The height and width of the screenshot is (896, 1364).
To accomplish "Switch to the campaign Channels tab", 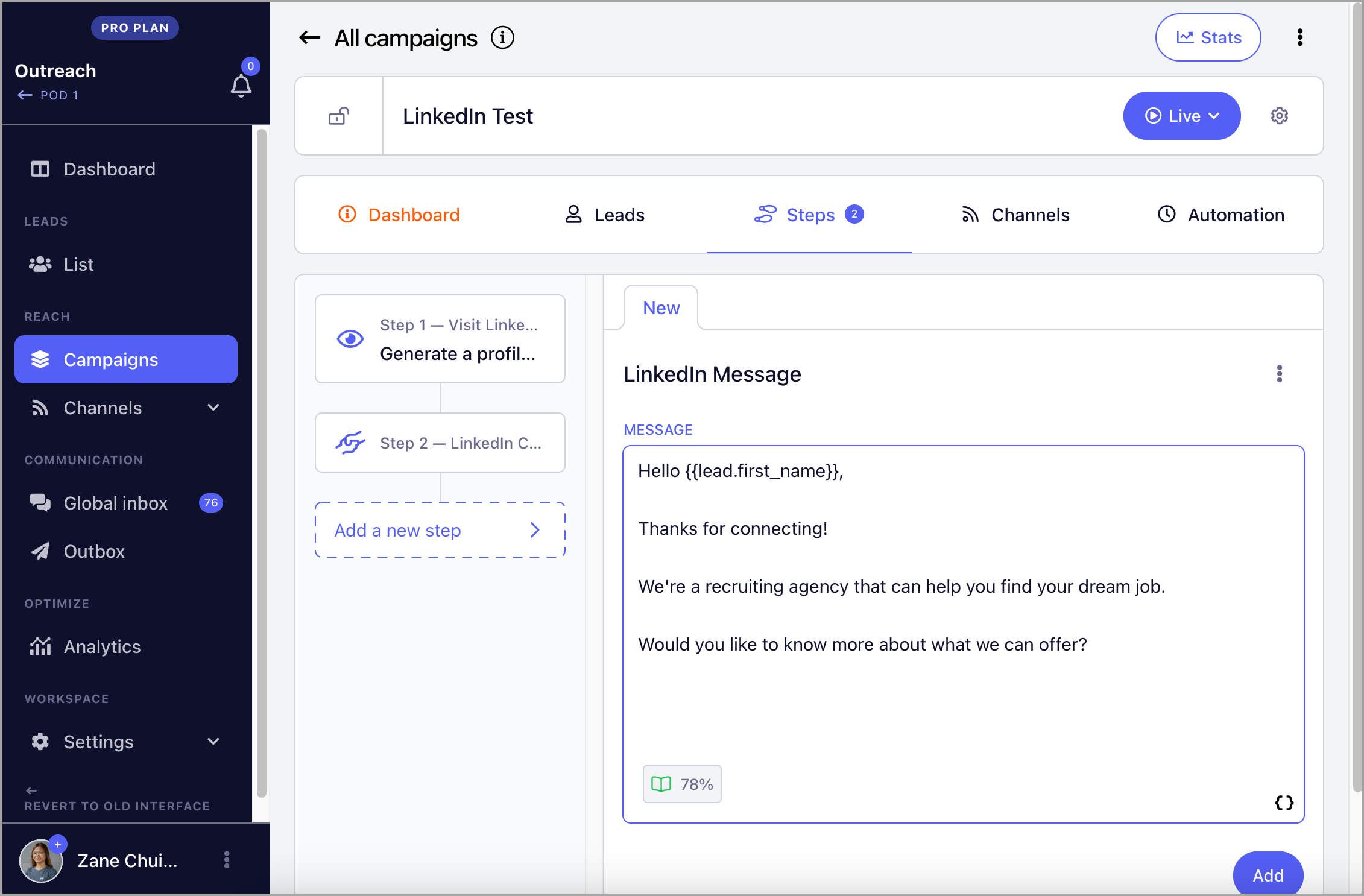I will [x=1015, y=215].
